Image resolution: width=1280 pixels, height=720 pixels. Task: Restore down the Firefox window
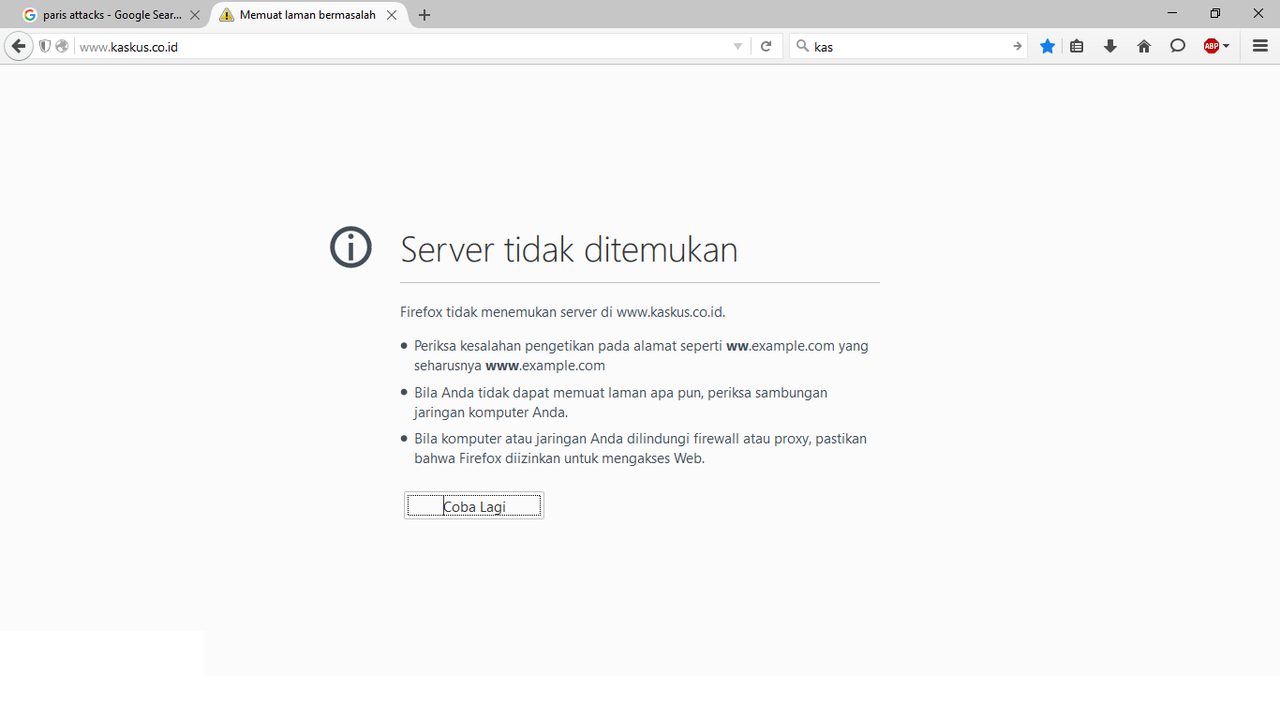coord(1215,13)
